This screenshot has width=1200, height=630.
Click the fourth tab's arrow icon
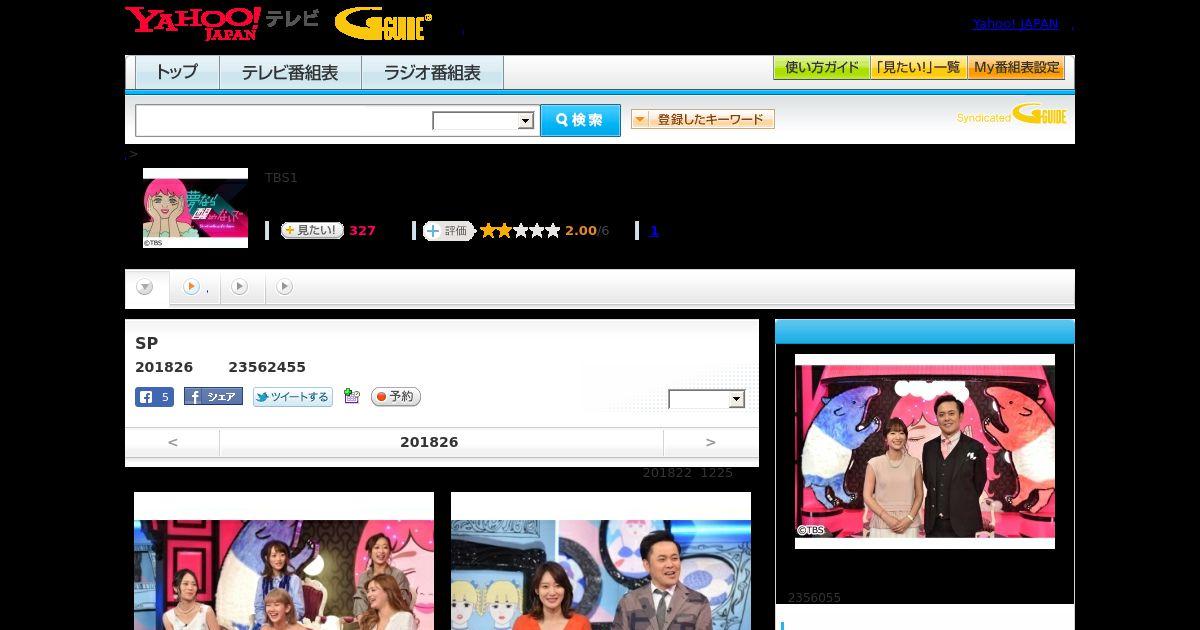tap(284, 287)
